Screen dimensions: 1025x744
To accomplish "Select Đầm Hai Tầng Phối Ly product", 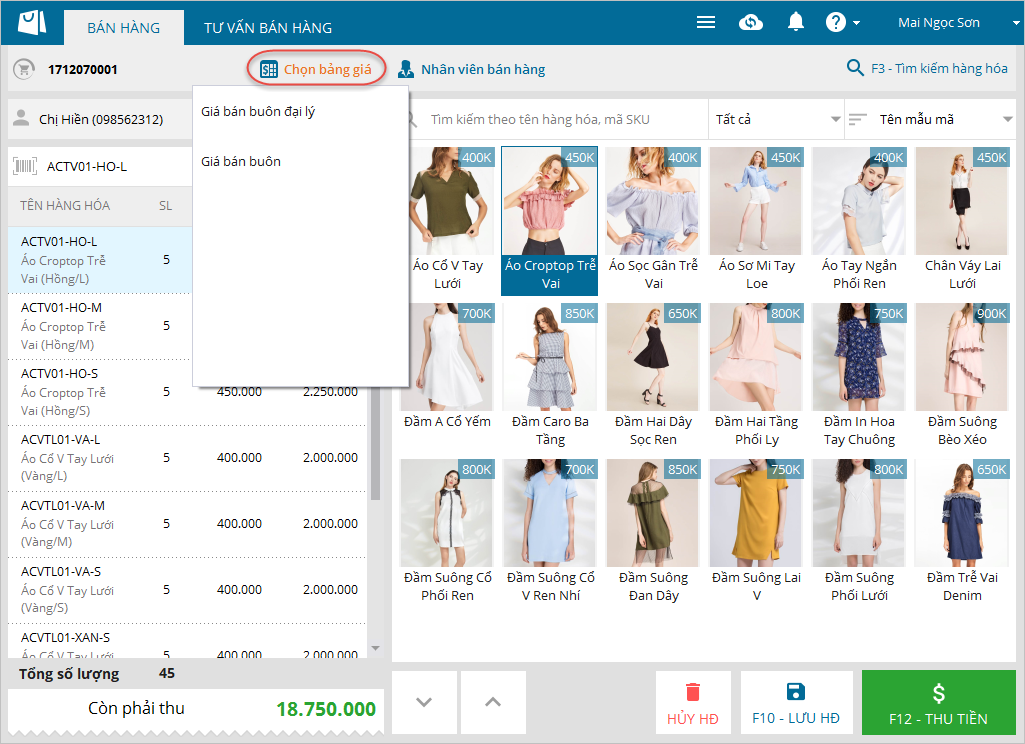I will coord(756,376).
